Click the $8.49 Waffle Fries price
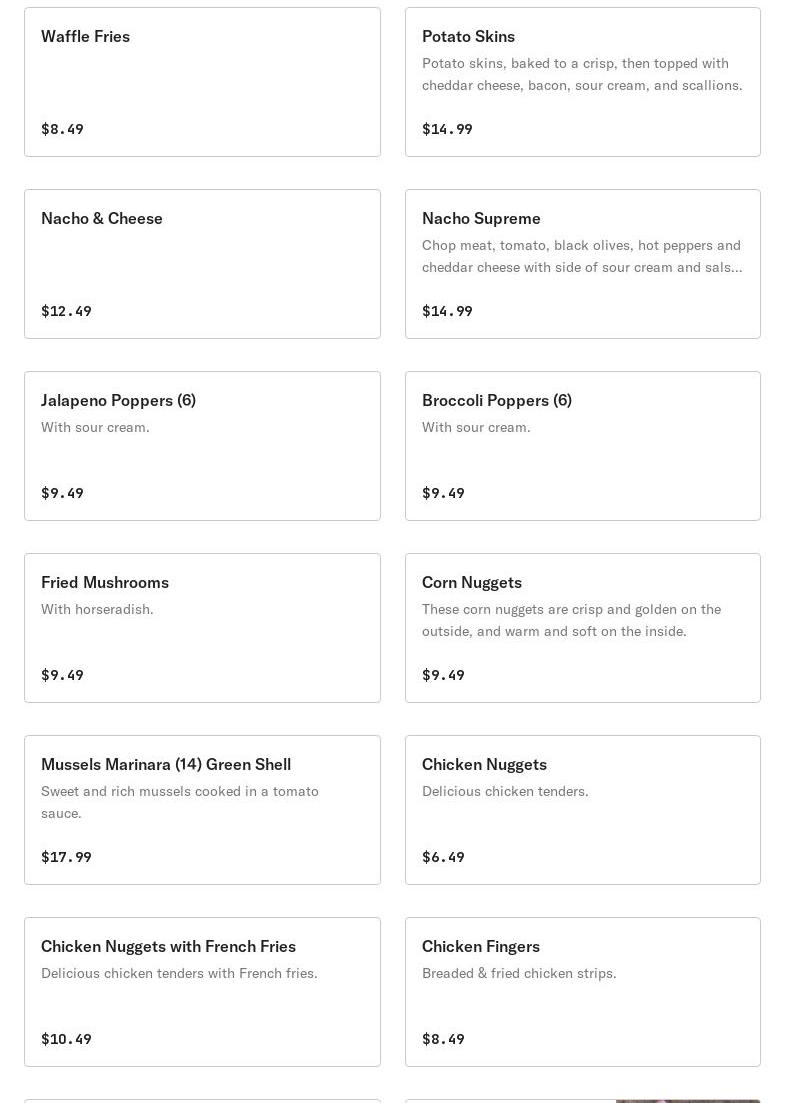 [x=62, y=129]
